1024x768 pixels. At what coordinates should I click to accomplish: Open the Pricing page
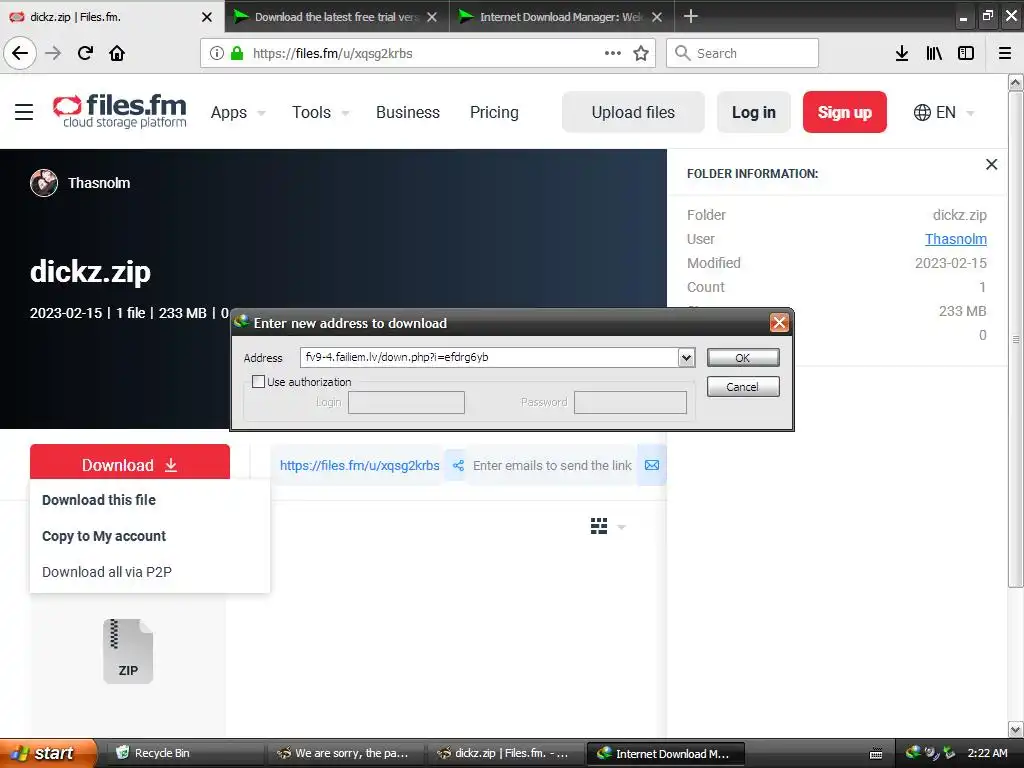494,112
